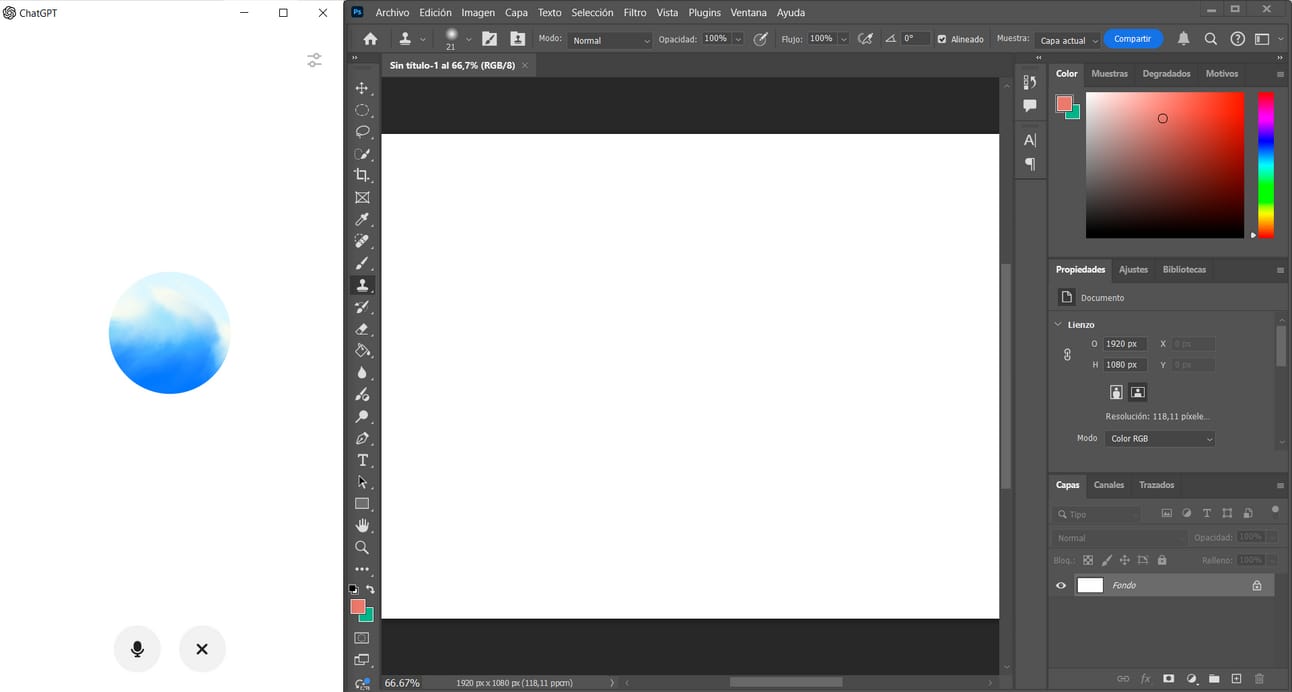Select the Path Selection tool
This screenshot has height=692, width=1292.
pyautogui.click(x=362, y=482)
